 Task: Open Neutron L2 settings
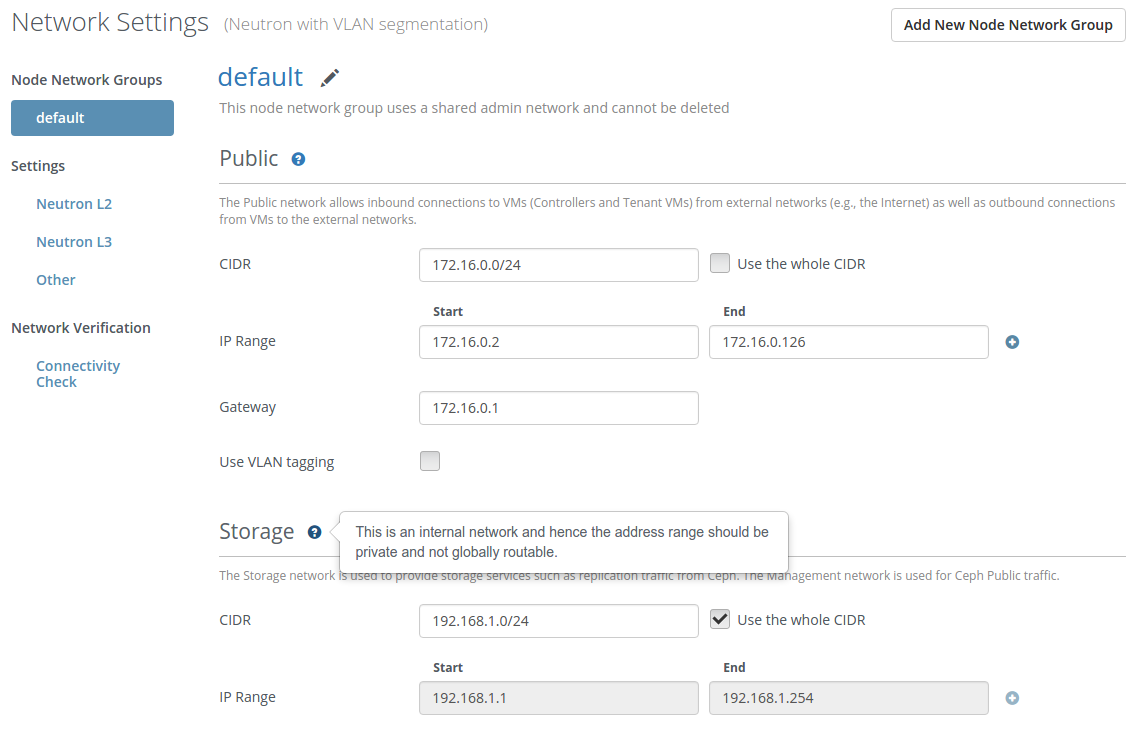coord(74,204)
